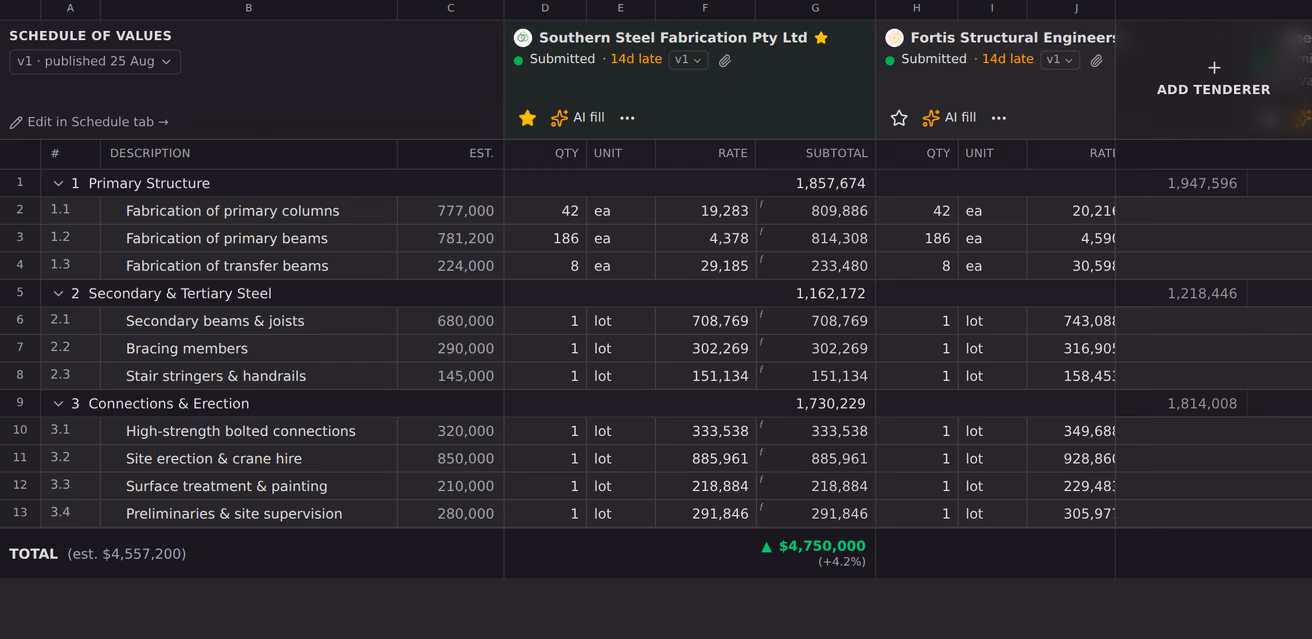Select spreadsheet column A header

pos(70,9)
